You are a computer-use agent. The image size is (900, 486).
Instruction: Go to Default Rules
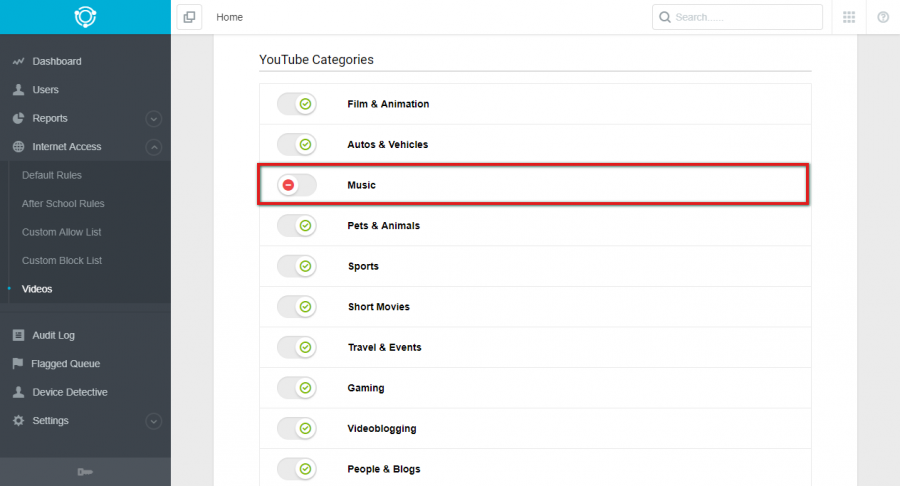tap(52, 175)
